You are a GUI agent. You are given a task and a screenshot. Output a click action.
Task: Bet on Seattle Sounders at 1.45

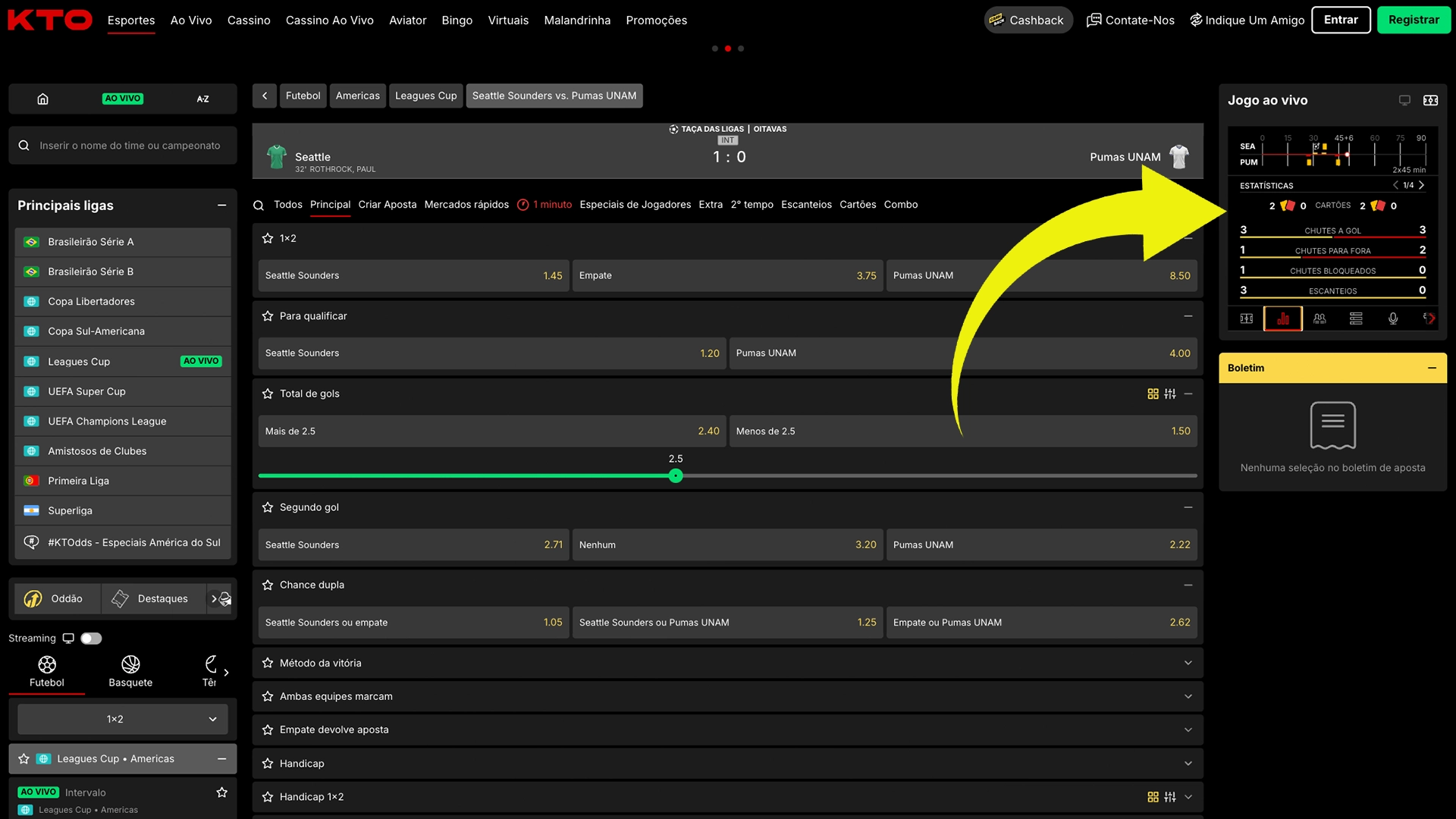click(x=413, y=276)
